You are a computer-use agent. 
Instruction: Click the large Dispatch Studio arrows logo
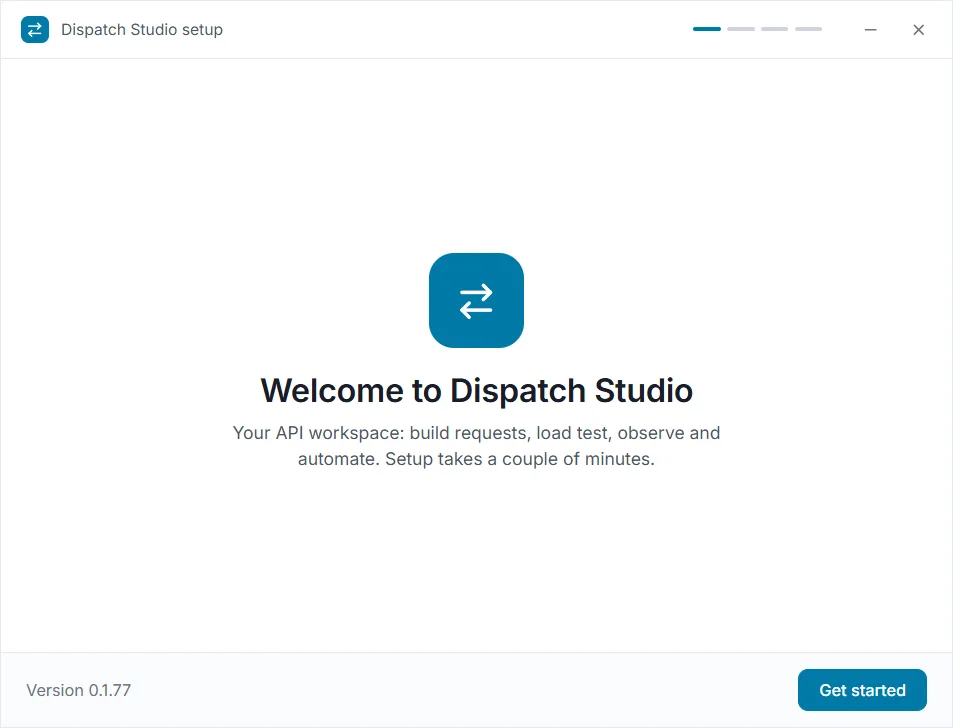point(476,300)
